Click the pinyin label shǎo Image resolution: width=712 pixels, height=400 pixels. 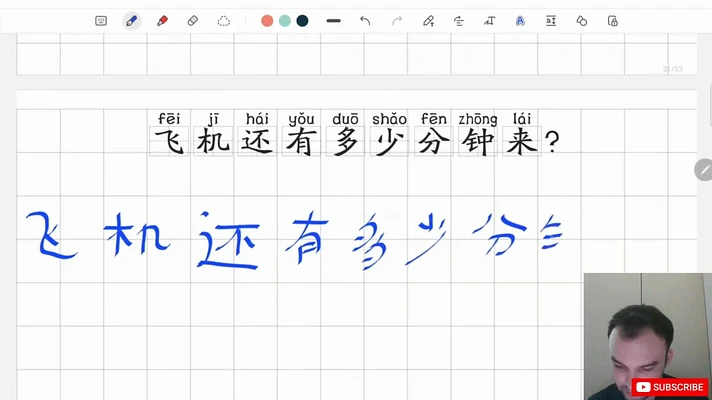click(x=389, y=119)
